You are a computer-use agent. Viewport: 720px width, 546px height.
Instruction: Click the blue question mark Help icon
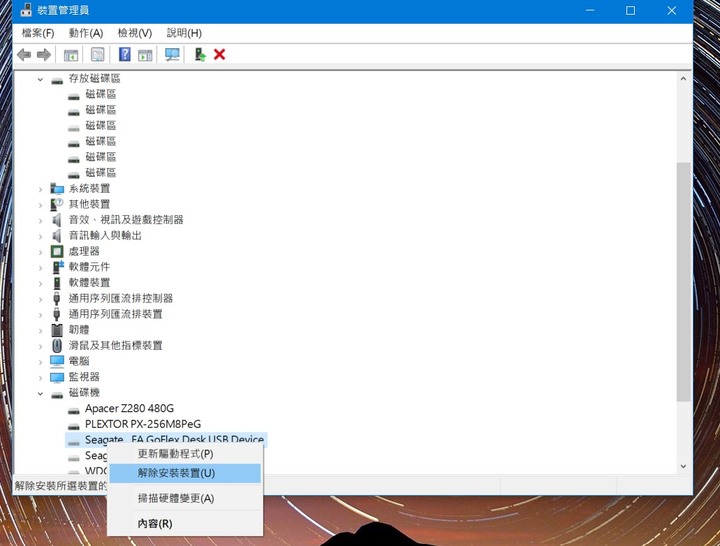[x=124, y=54]
